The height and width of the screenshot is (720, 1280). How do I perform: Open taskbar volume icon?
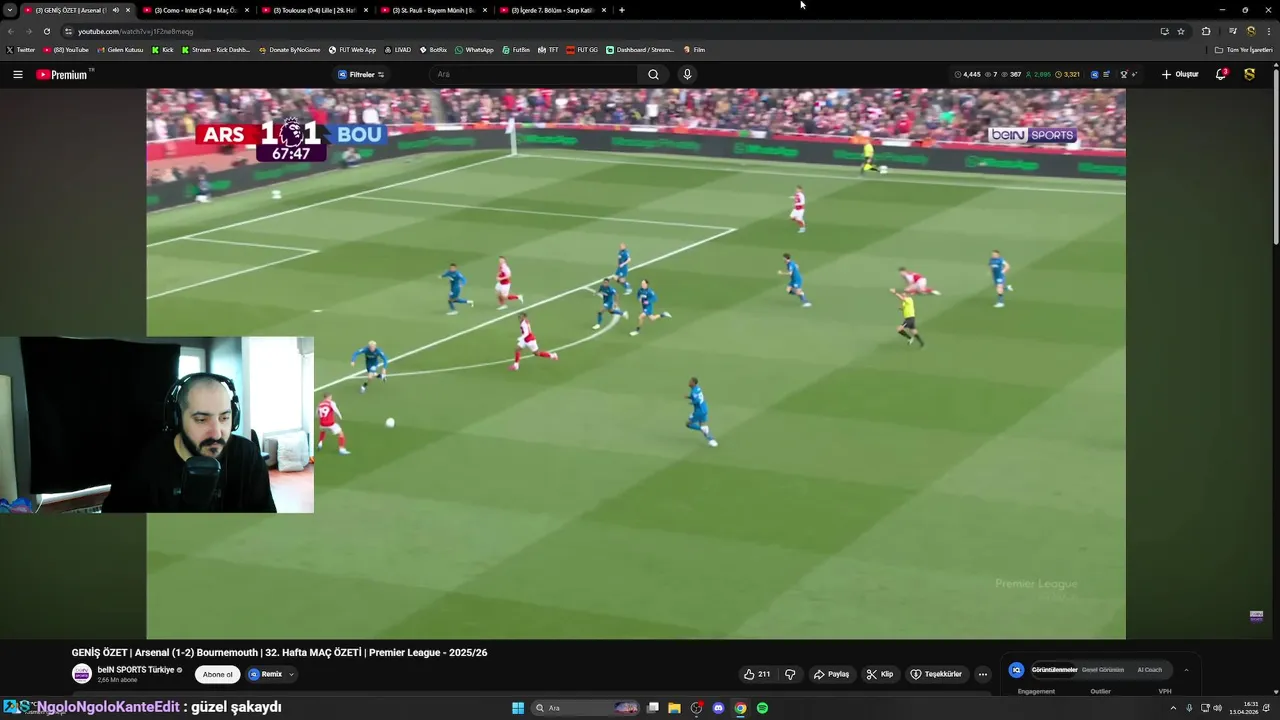1220,708
